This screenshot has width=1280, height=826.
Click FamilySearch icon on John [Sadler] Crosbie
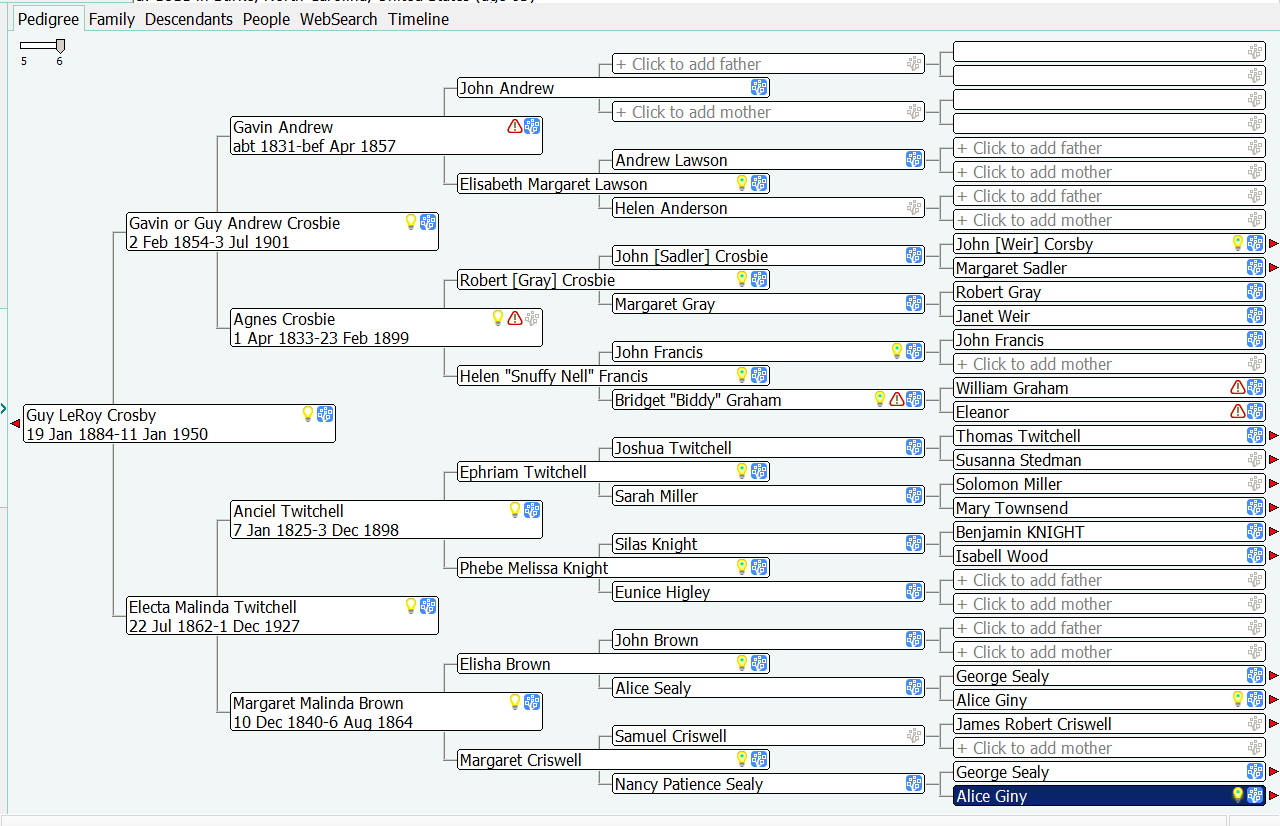tap(914, 255)
